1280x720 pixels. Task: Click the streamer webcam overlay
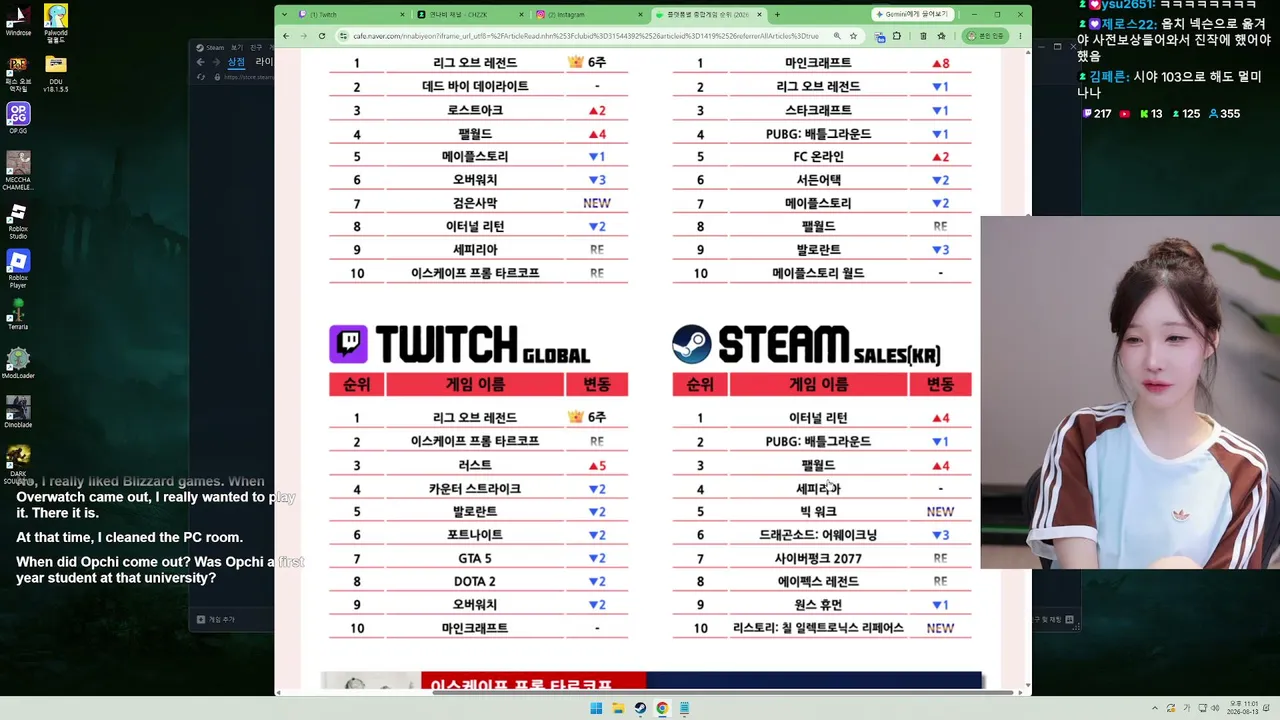tap(1130, 392)
